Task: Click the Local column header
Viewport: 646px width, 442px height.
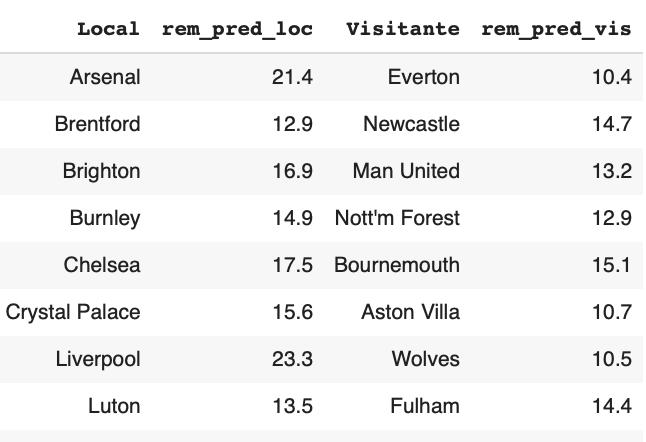Action: click(109, 29)
